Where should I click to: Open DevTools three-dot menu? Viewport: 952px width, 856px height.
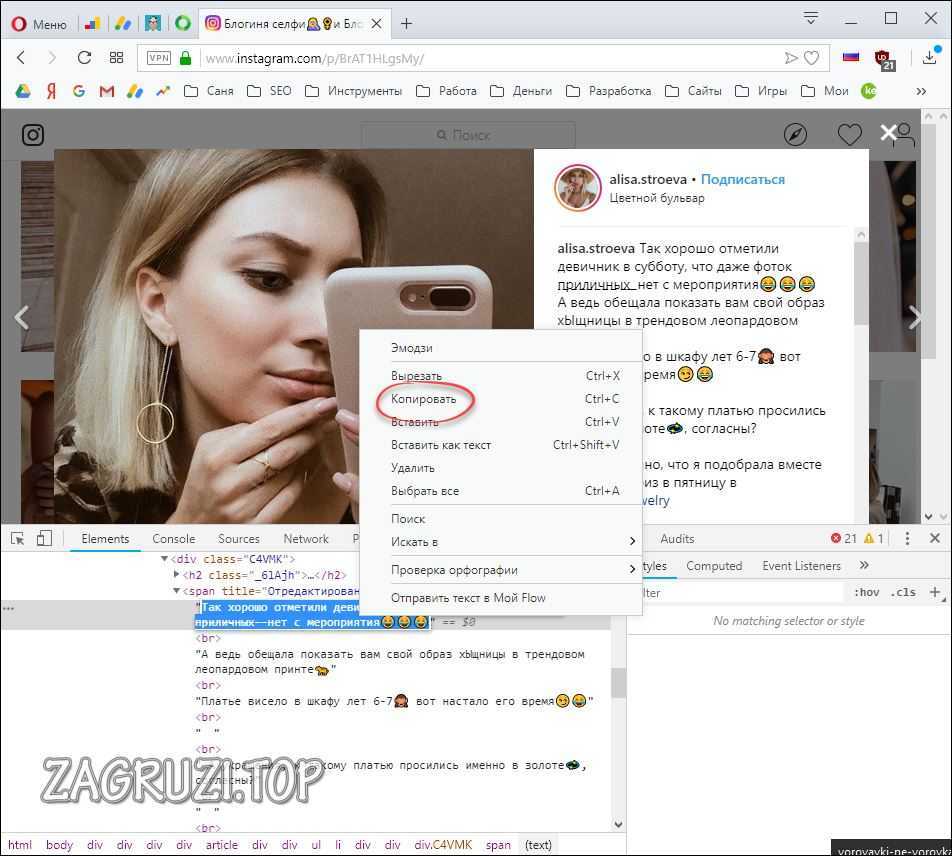pyautogui.click(x=907, y=538)
